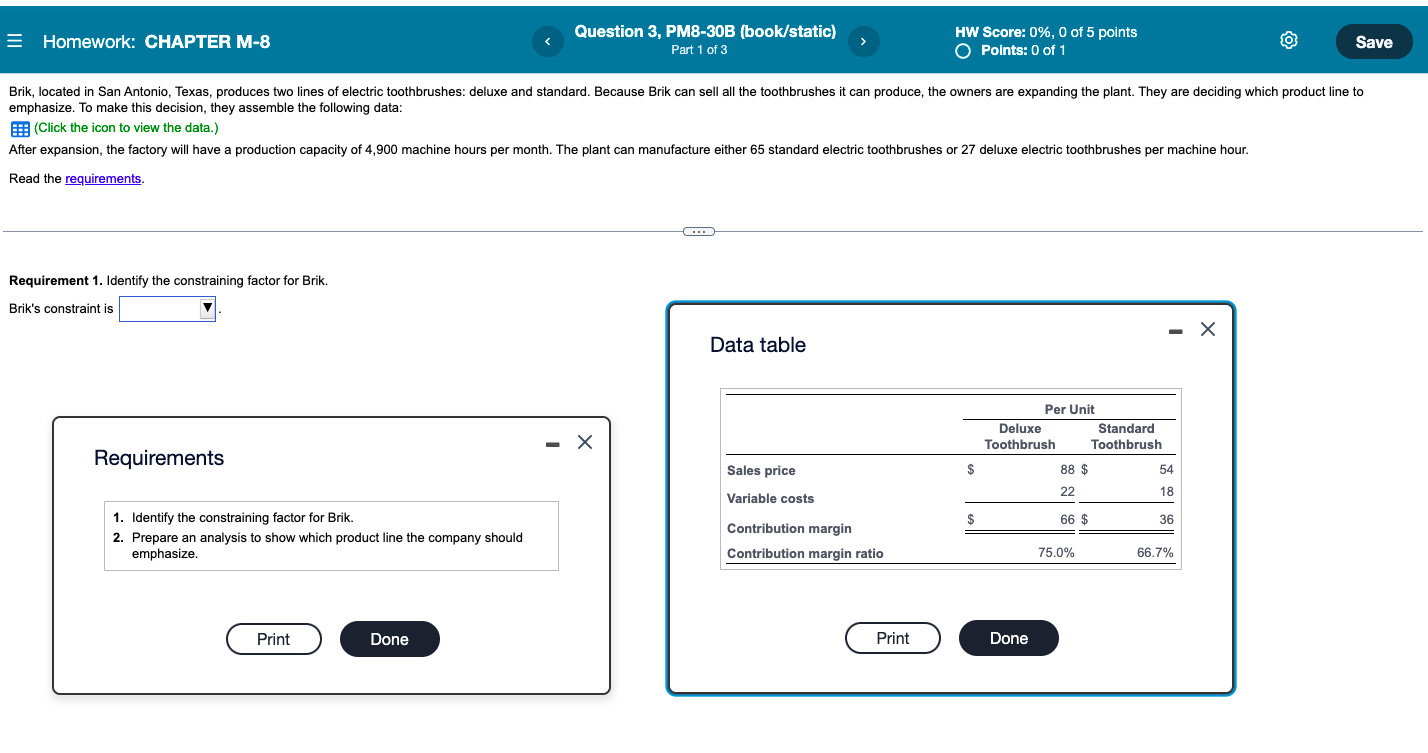
Task: Minimize the Data table dialog
Action: click(1174, 330)
